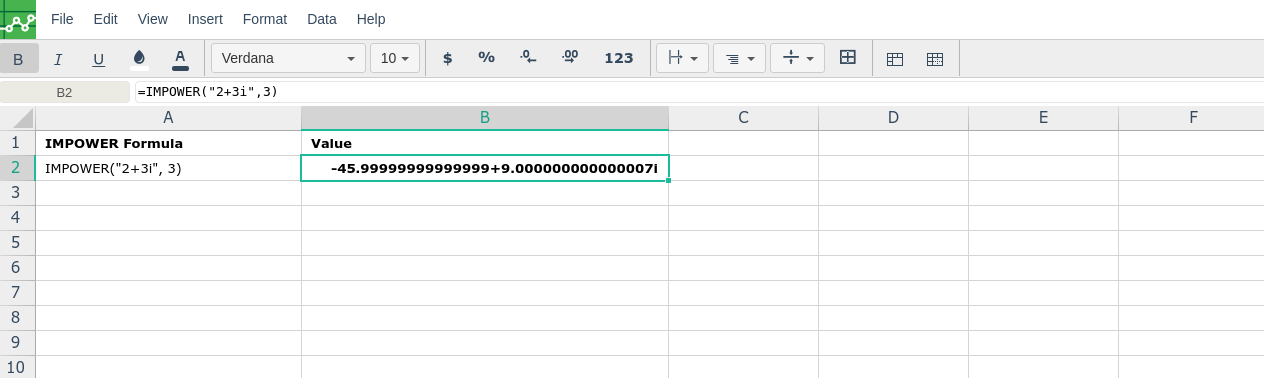The height and width of the screenshot is (378, 1264).
Task: Apply currency format with dollar icon
Action: [x=447, y=58]
